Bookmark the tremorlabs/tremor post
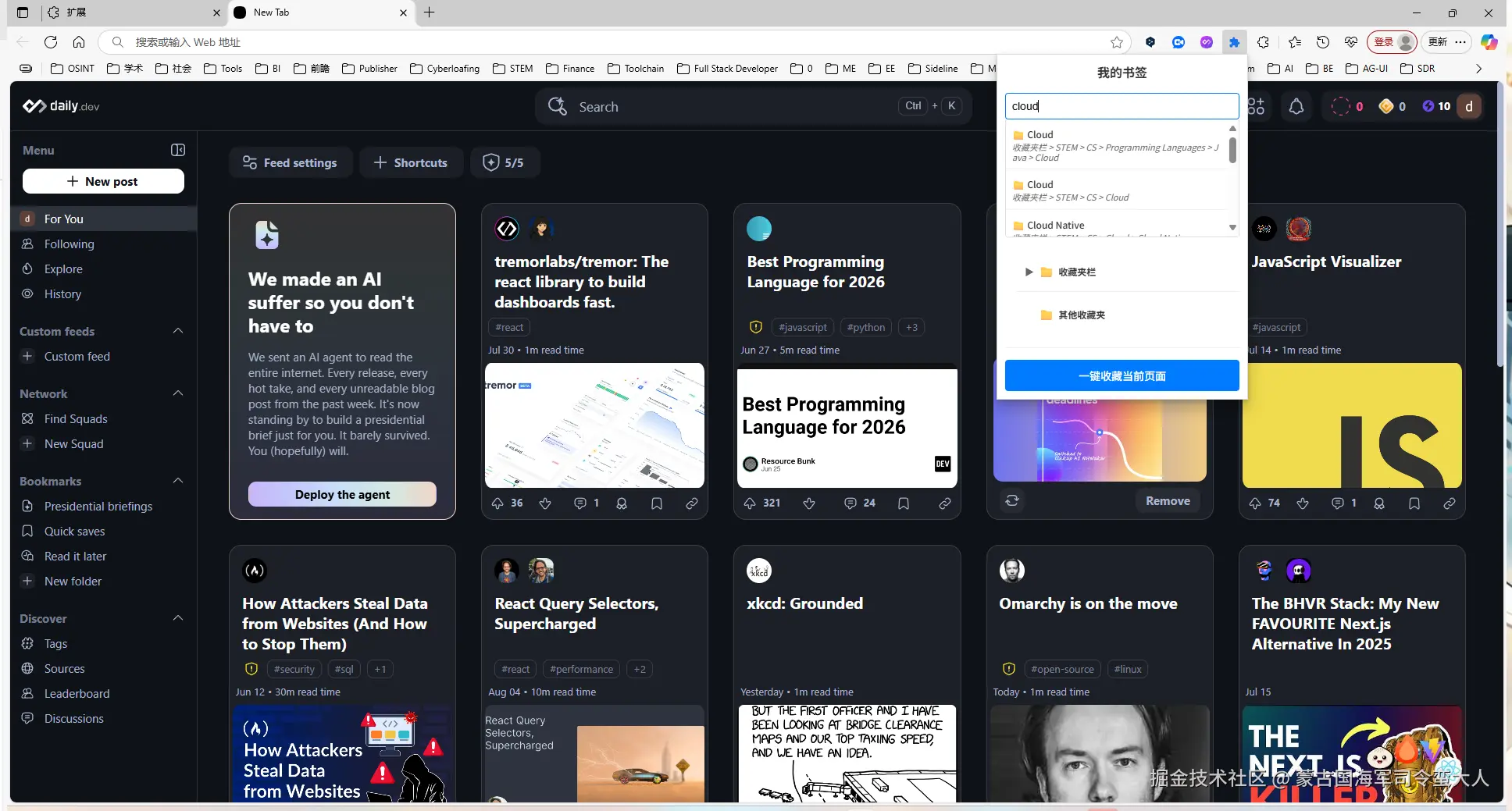The image size is (1512, 811). click(x=657, y=503)
